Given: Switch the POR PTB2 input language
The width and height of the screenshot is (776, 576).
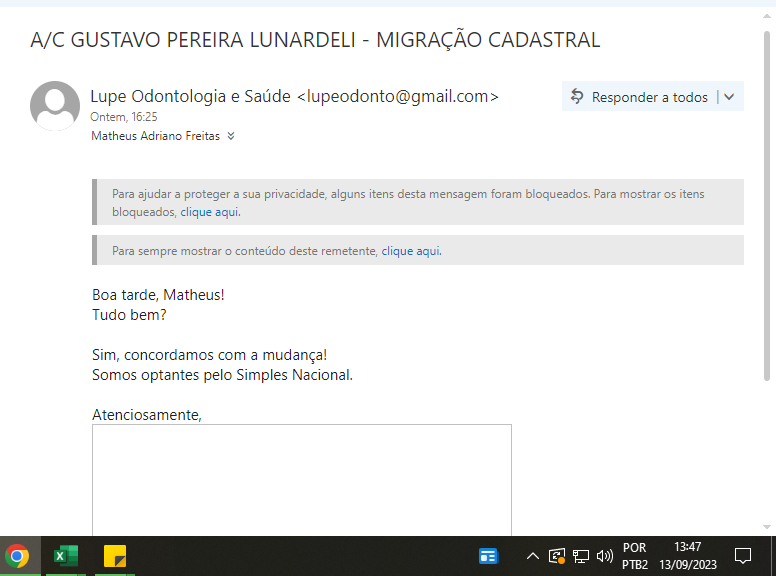Looking at the screenshot, I should pos(634,556).
